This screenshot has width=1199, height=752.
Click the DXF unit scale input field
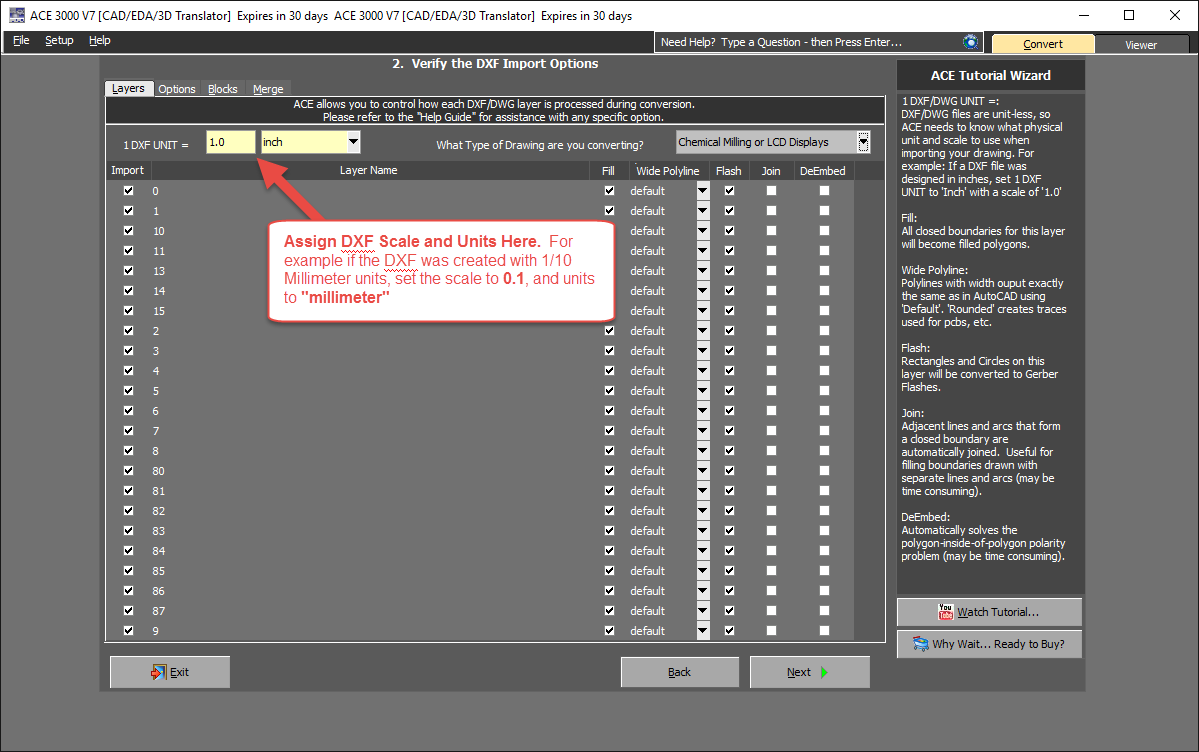tap(231, 142)
